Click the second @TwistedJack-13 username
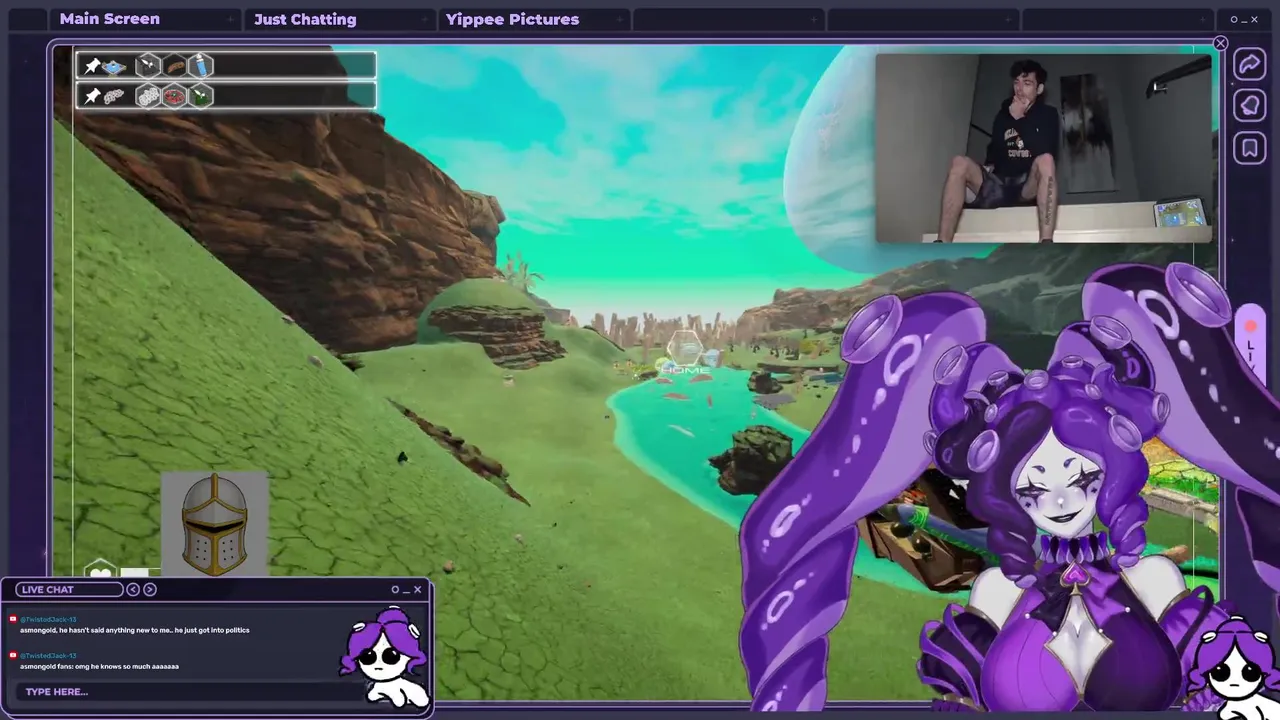Image resolution: width=1280 pixels, height=720 pixels. point(48,655)
